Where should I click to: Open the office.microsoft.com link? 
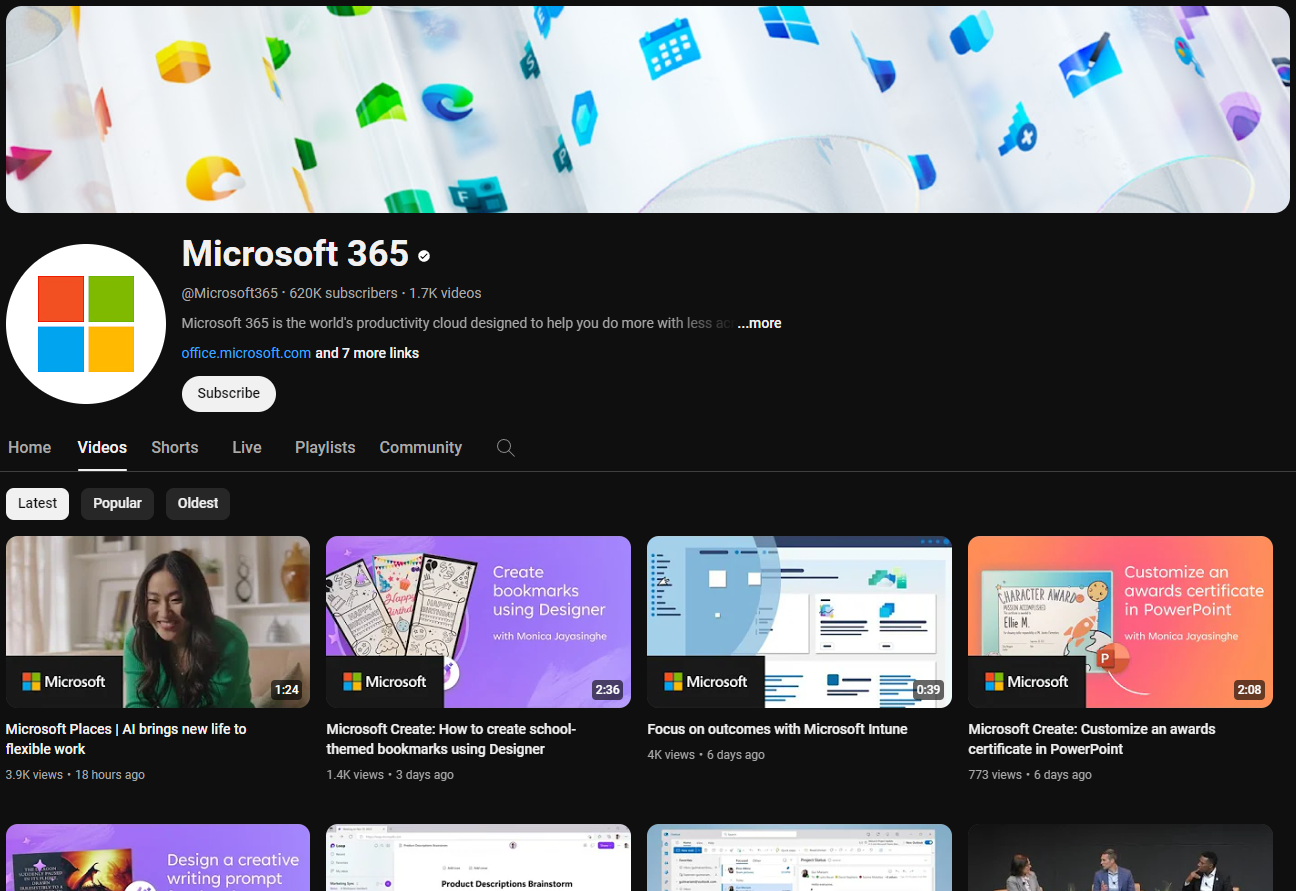[245, 353]
